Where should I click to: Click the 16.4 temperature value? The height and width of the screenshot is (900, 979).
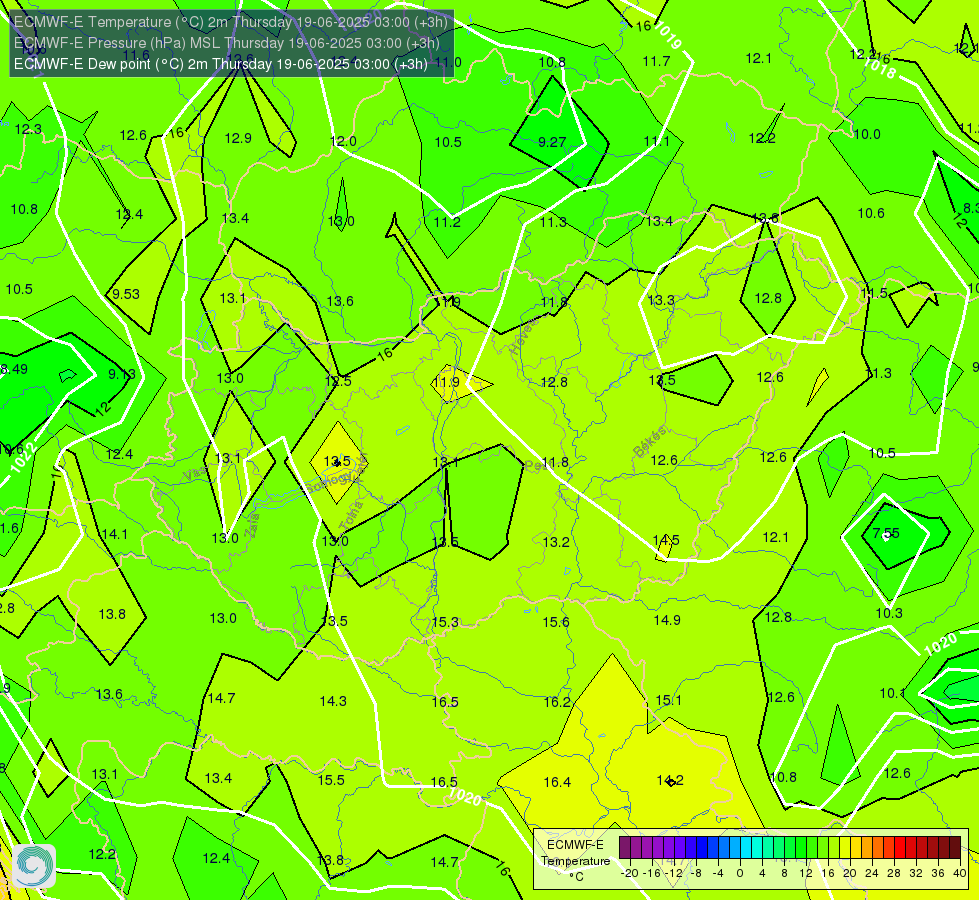point(557,782)
